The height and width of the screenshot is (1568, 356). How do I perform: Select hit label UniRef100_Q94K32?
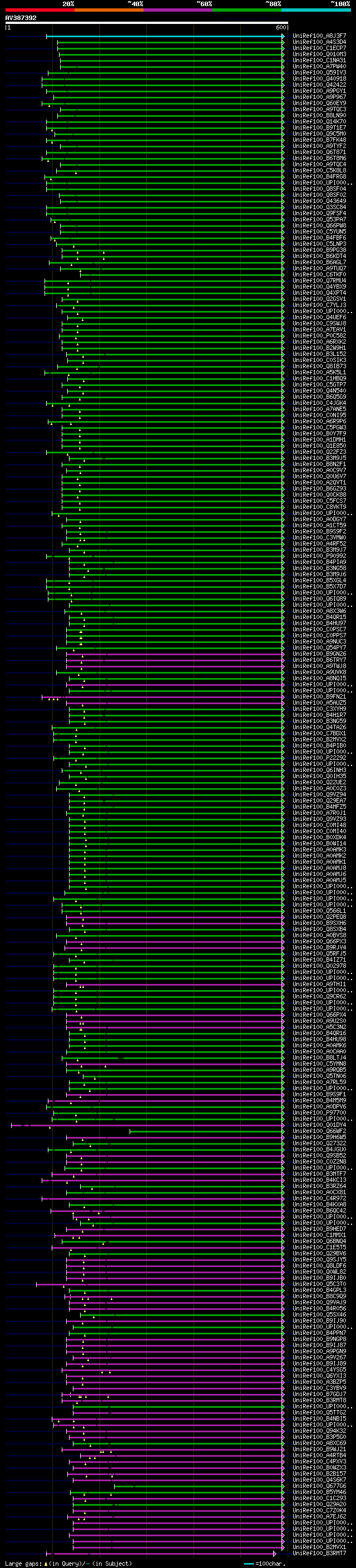coord(319,1431)
